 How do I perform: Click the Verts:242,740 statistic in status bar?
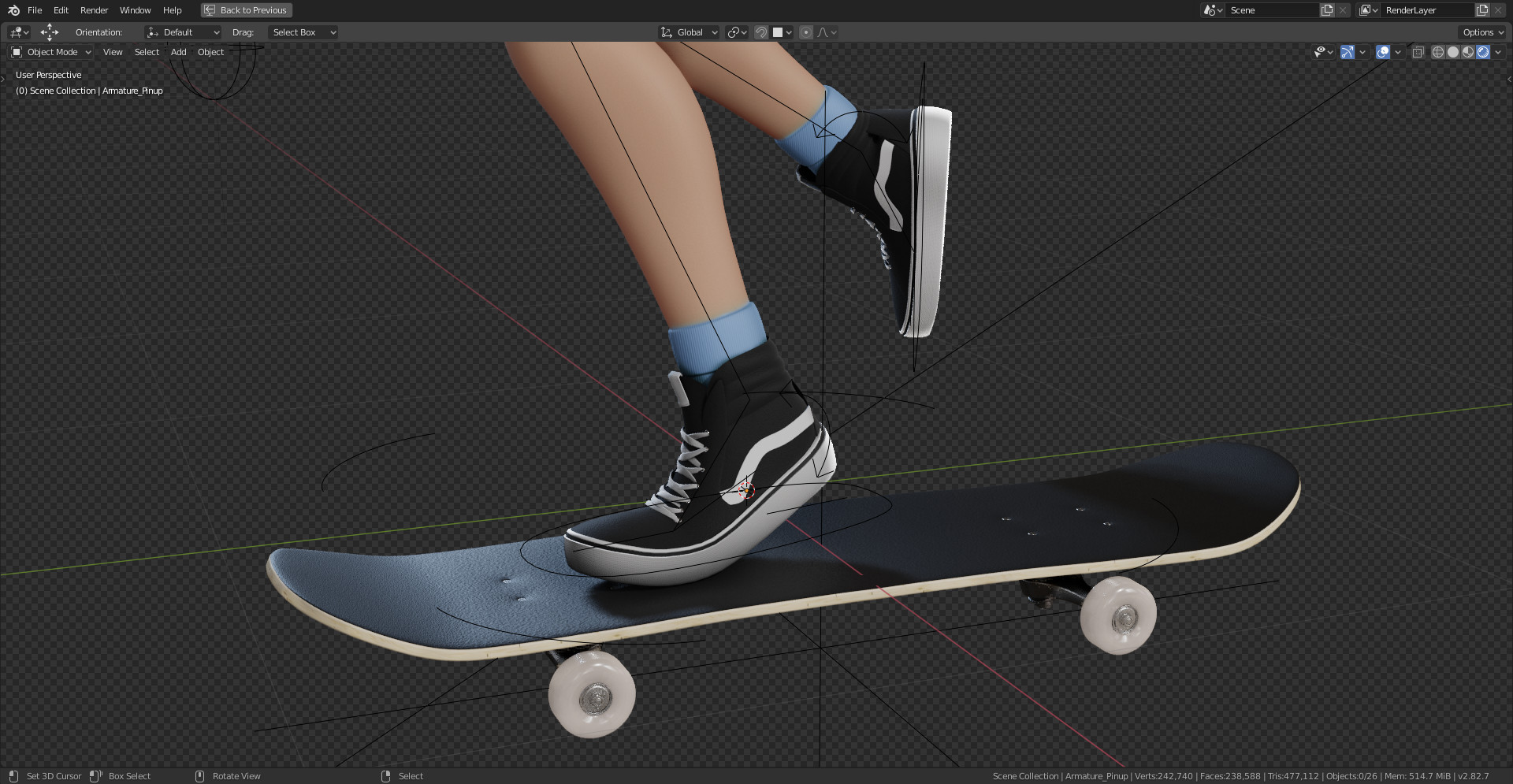(1164, 776)
